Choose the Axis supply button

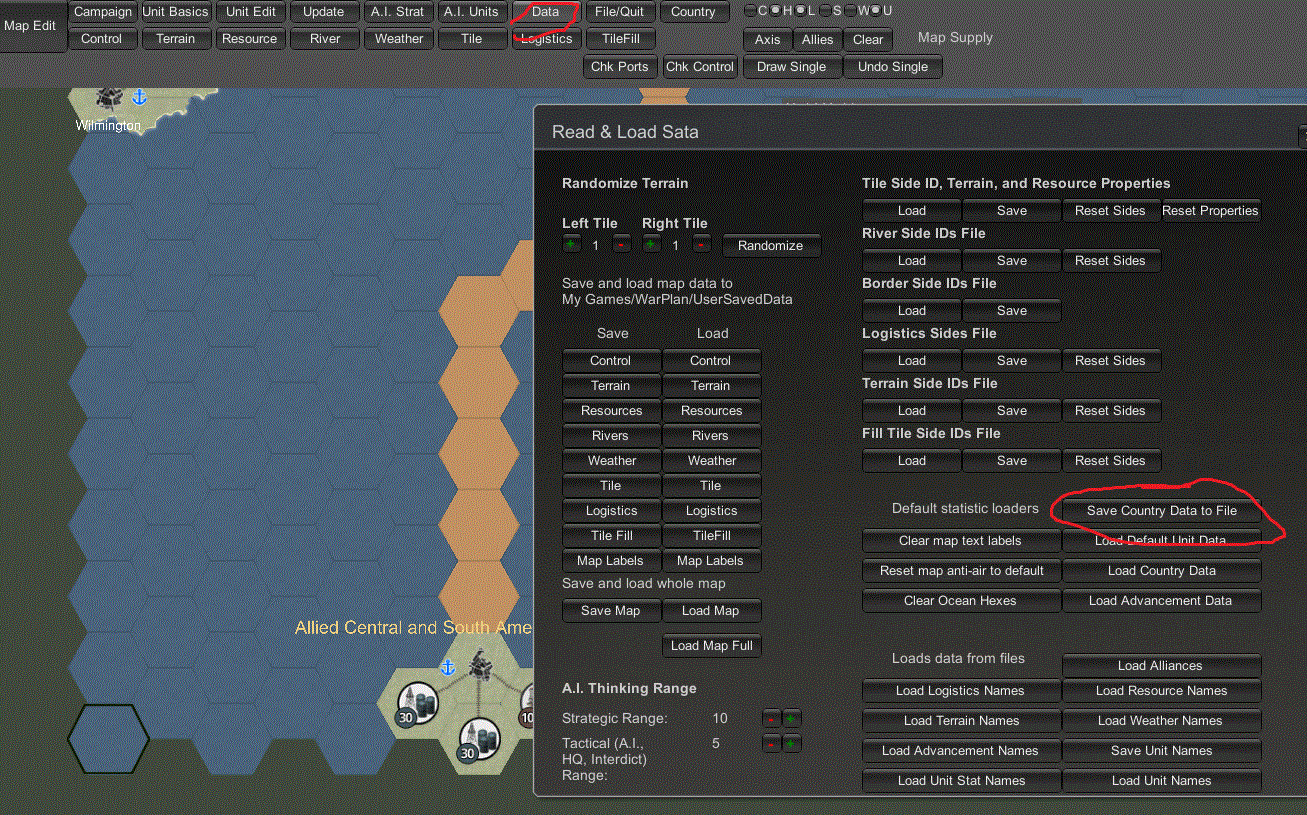(768, 40)
